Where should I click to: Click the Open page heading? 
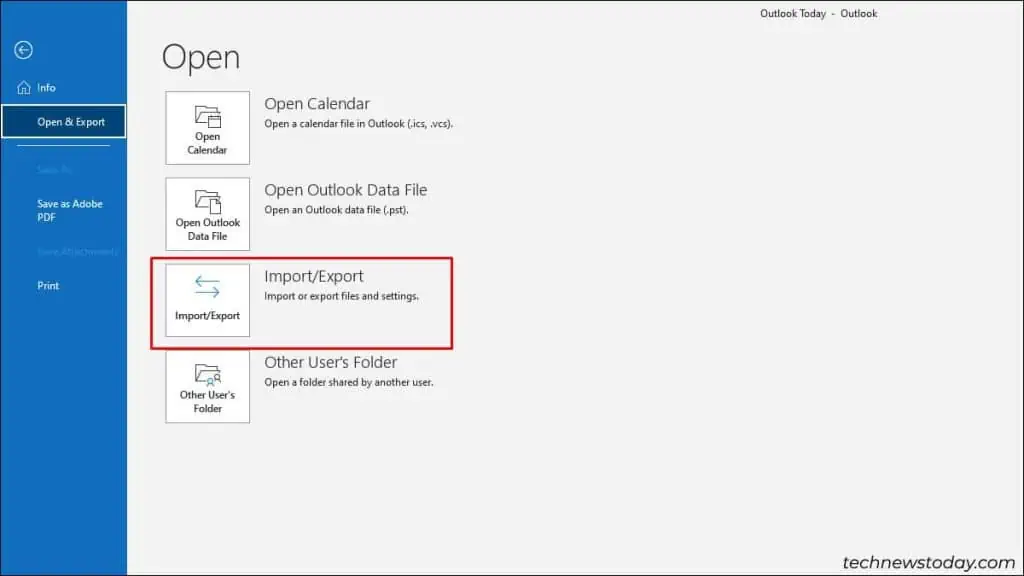pos(199,57)
